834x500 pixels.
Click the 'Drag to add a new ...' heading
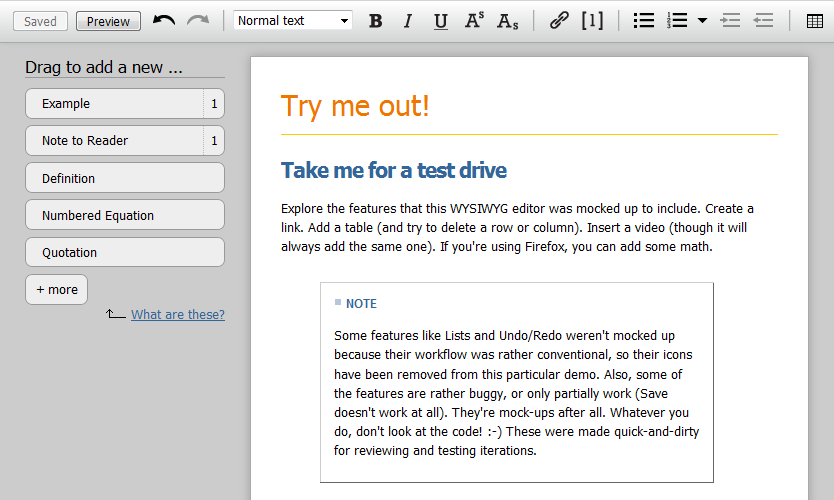coord(104,68)
